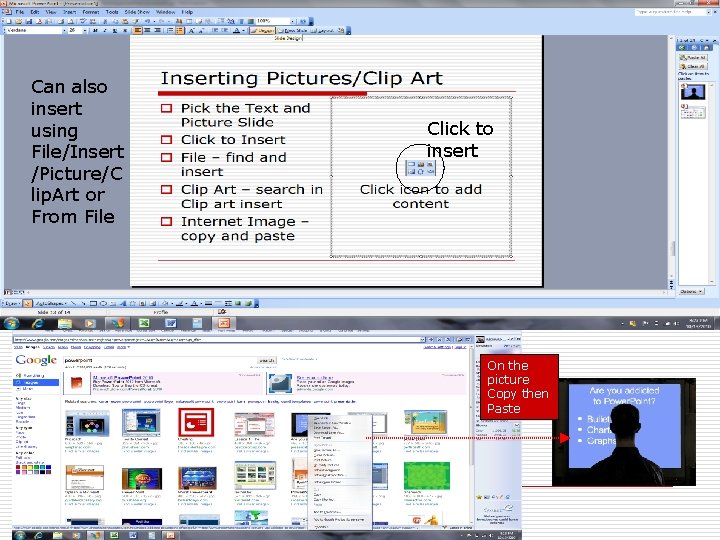Click the Google Search button
720x540 pixels.
pos(267,360)
